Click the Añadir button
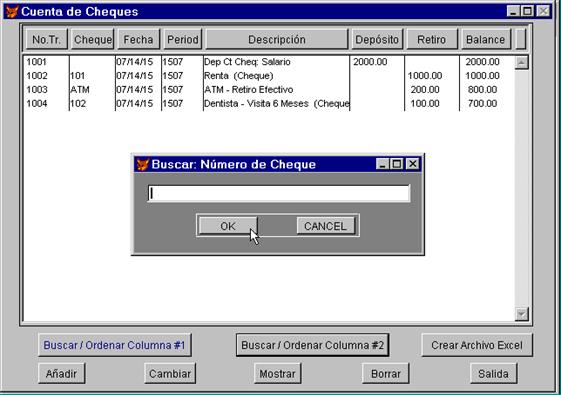 (x=62, y=374)
